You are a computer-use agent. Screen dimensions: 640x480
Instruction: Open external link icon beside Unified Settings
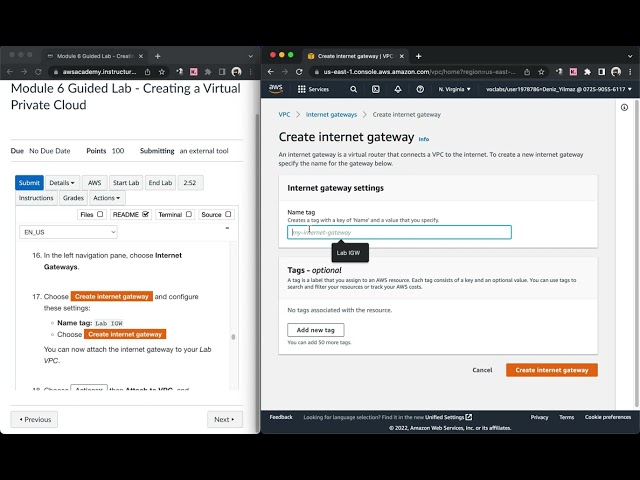(x=469, y=417)
